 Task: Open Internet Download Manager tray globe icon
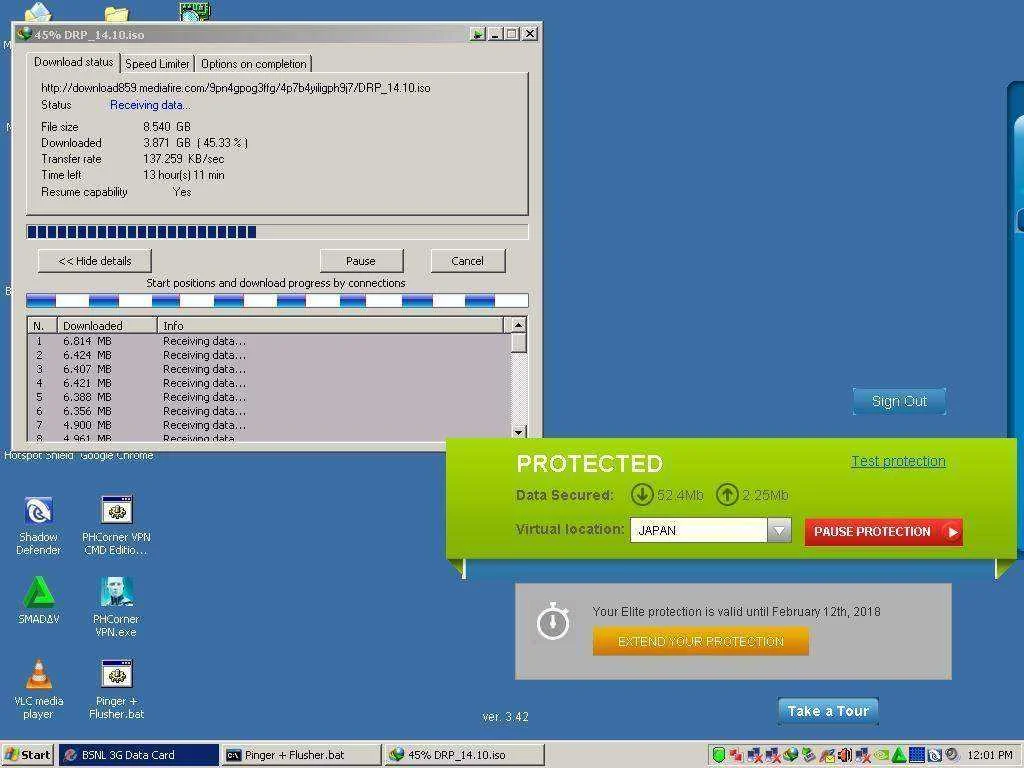pyautogui.click(x=791, y=755)
